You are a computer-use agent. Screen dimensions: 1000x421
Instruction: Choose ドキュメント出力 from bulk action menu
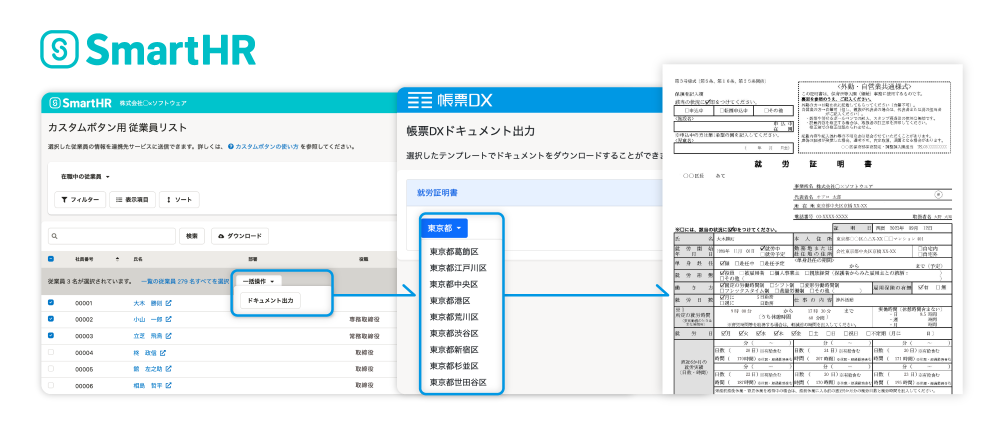pos(270,300)
